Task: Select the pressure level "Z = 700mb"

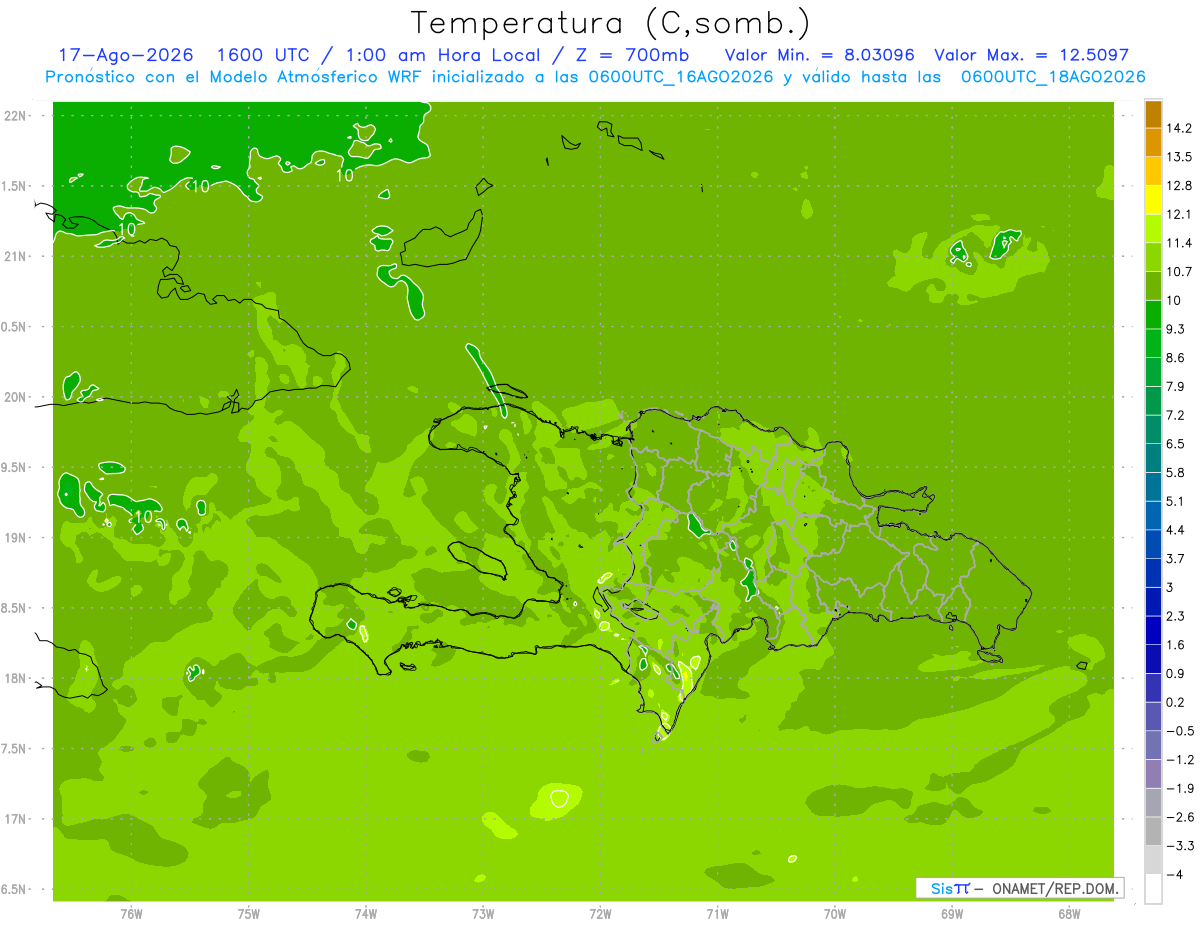Action: 632,55
